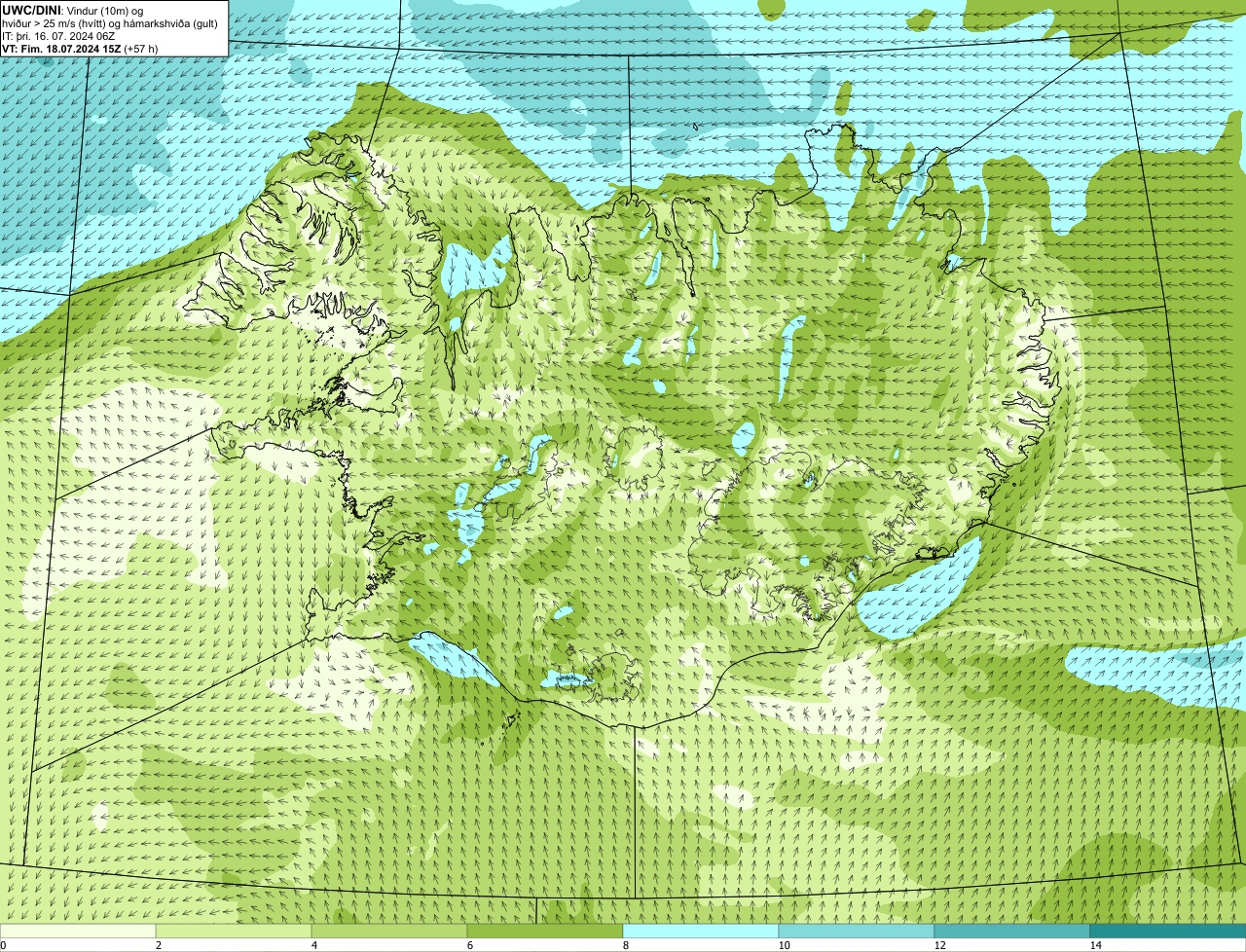
Task: Click the legend scale label "6"
Action: tap(469, 945)
